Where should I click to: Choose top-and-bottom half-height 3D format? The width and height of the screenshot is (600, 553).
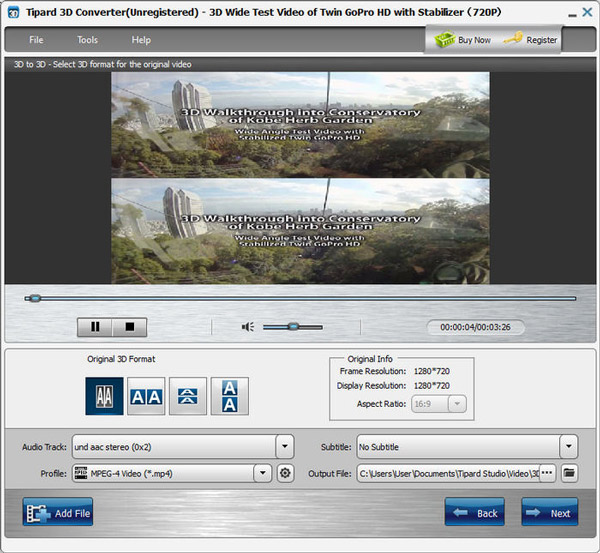(188, 396)
